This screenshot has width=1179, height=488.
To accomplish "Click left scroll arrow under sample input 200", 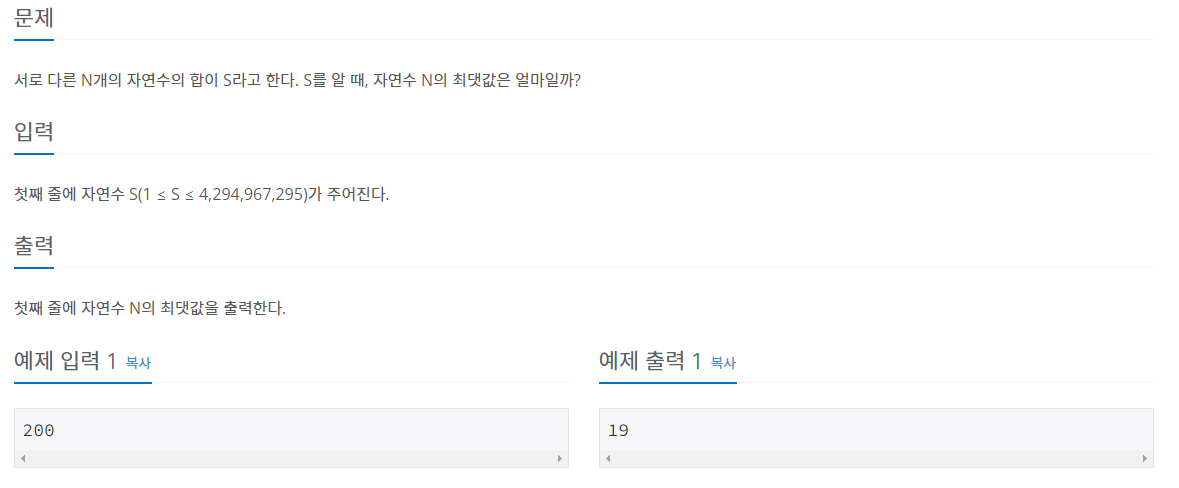I will pyautogui.click(x=23, y=458).
